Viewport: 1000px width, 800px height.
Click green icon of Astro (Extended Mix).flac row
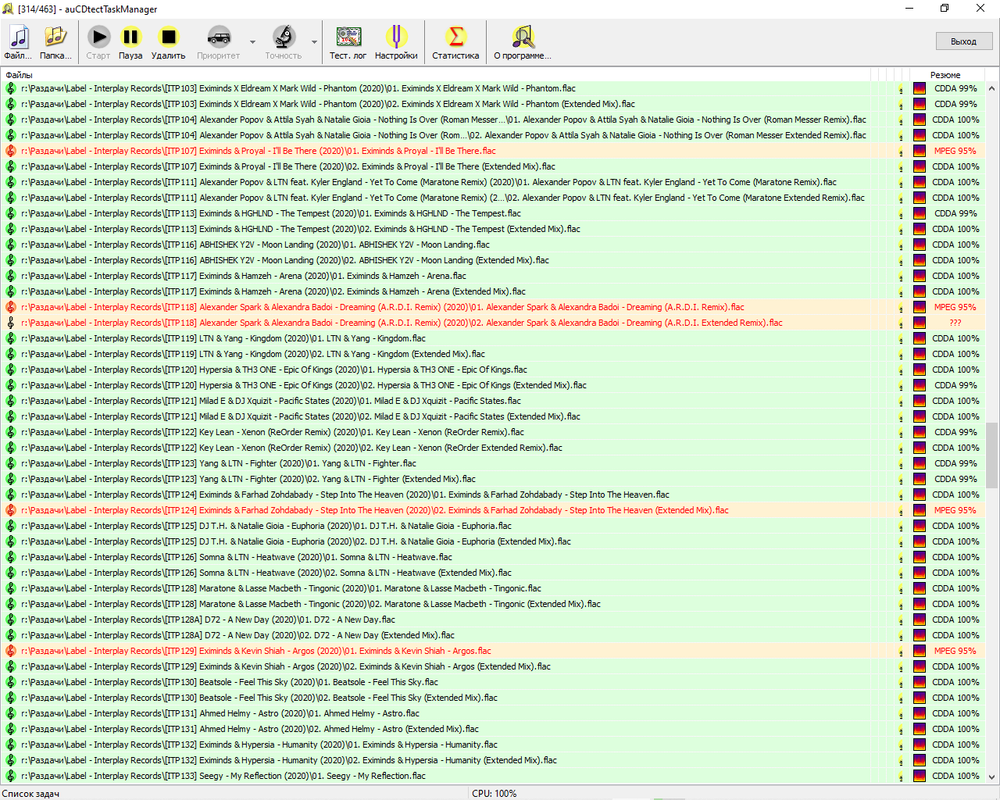pos(10,729)
